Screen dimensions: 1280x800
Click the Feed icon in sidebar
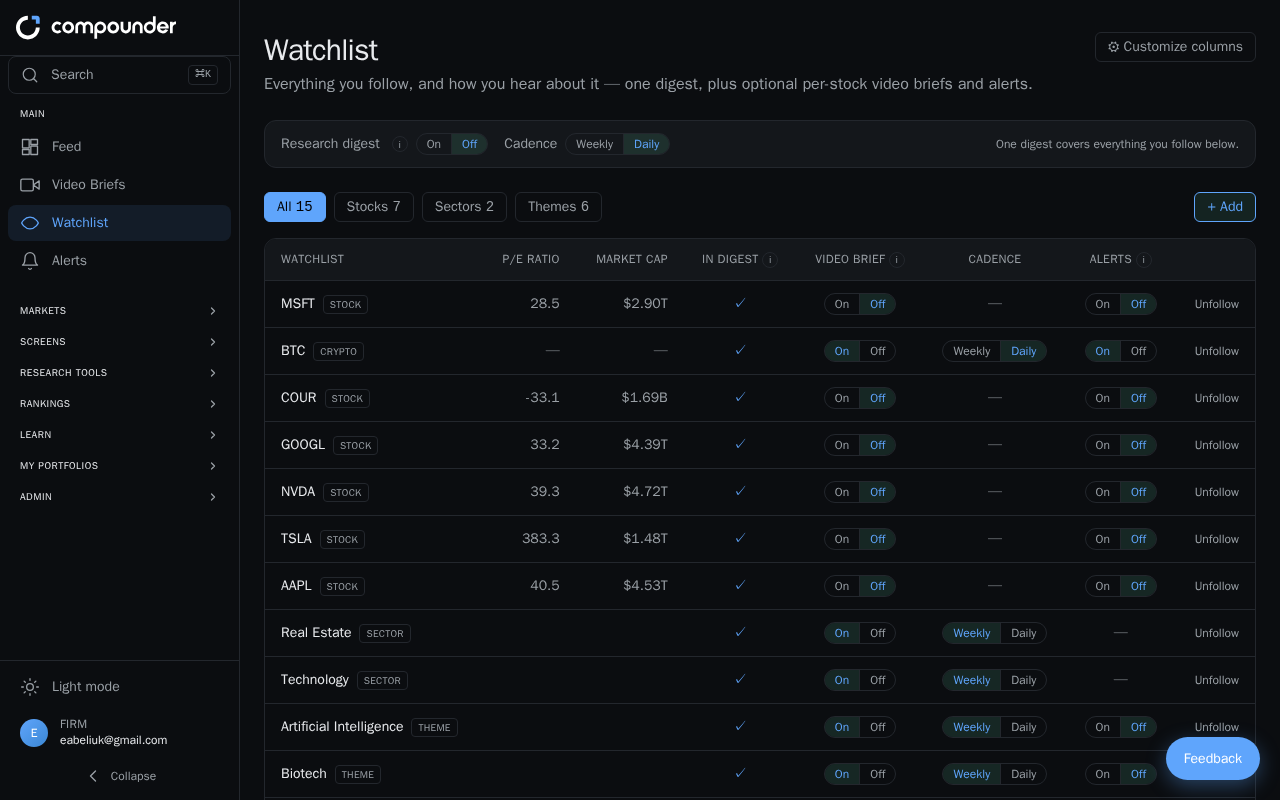(x=30, y=147)
